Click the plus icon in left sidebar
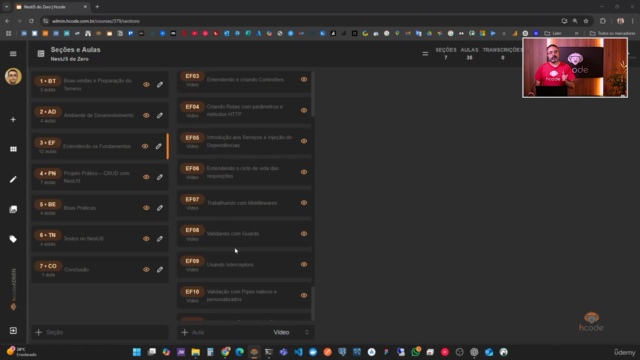Screen dimensions: 640x360 tap(13, 120)
